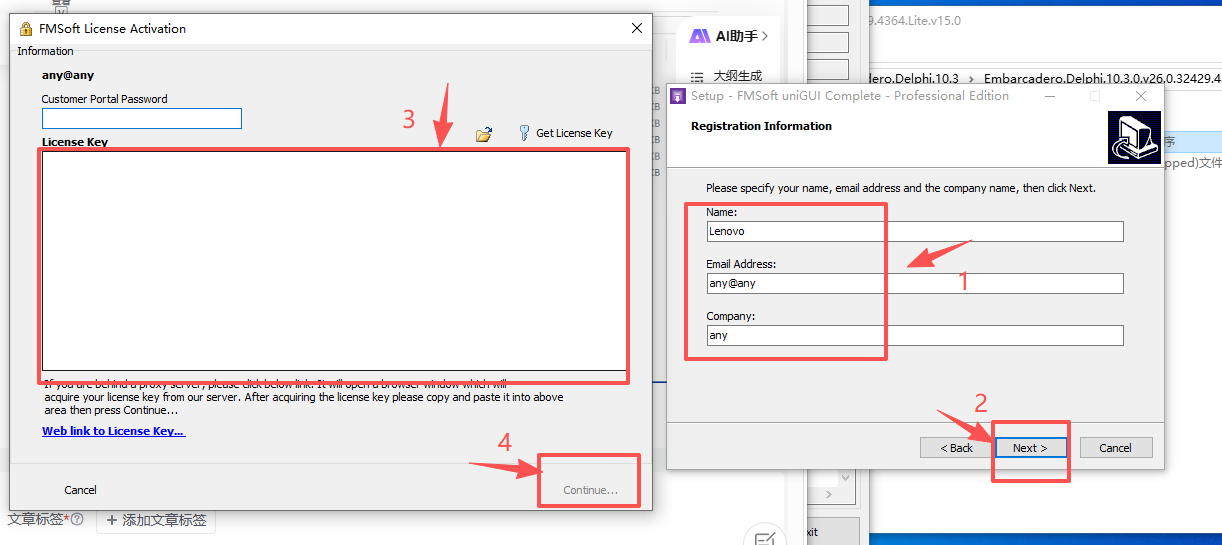Click inside the License Key text area
The image size is (1222, 545).
(334, 260)
